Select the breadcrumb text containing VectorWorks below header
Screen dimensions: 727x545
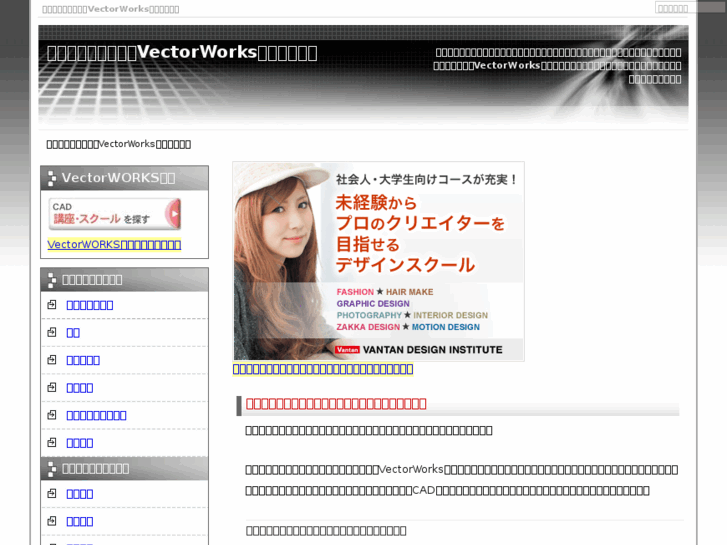119,144
